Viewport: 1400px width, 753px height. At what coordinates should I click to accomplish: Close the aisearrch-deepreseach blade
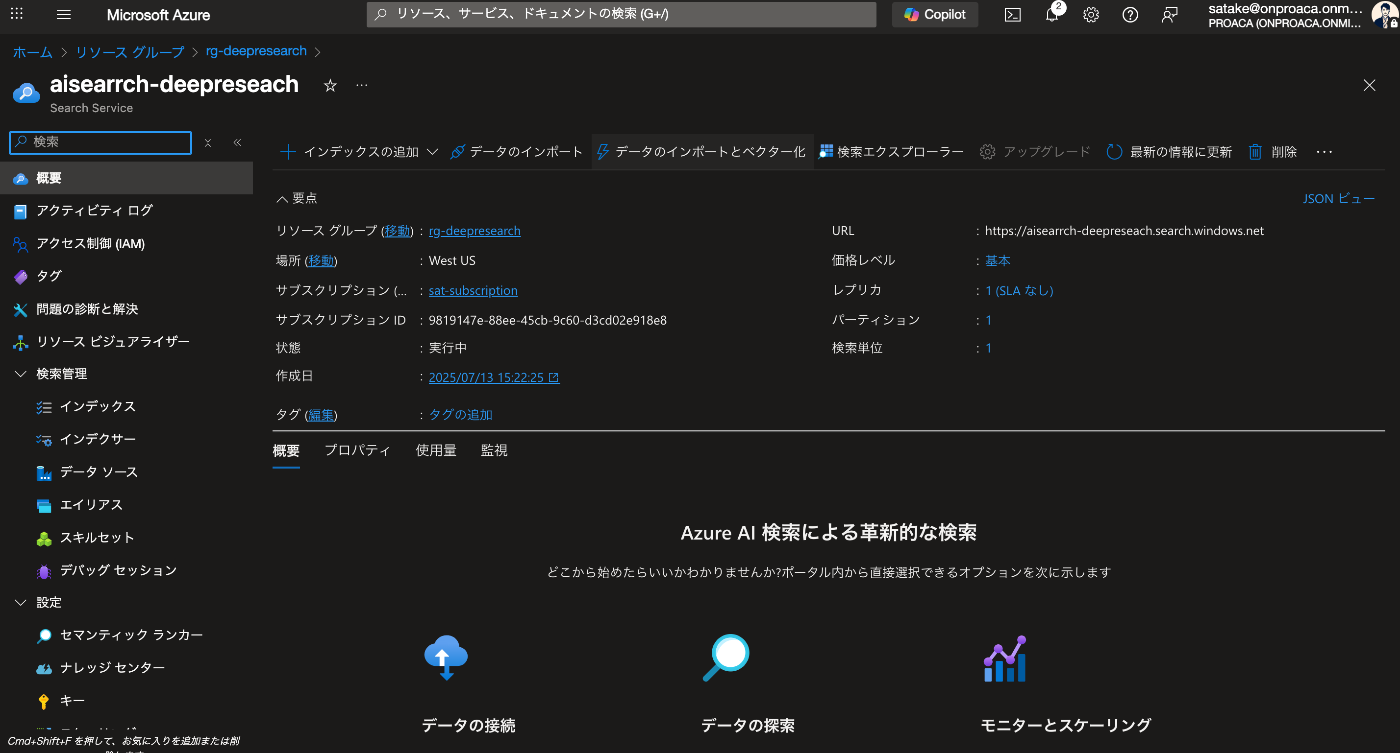[x=1370, y=86]
